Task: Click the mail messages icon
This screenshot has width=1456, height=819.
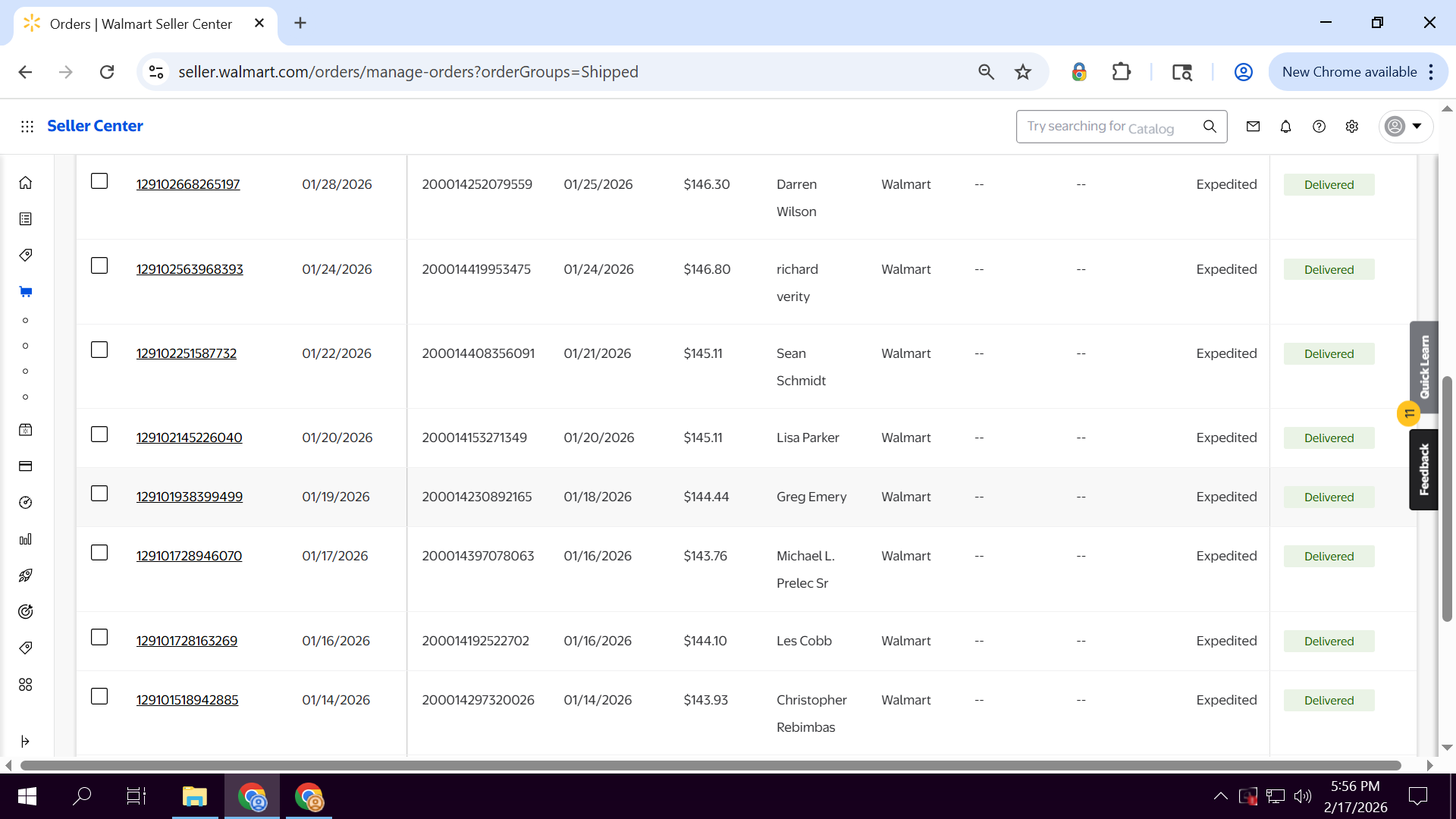Action: coord(1253,127)
